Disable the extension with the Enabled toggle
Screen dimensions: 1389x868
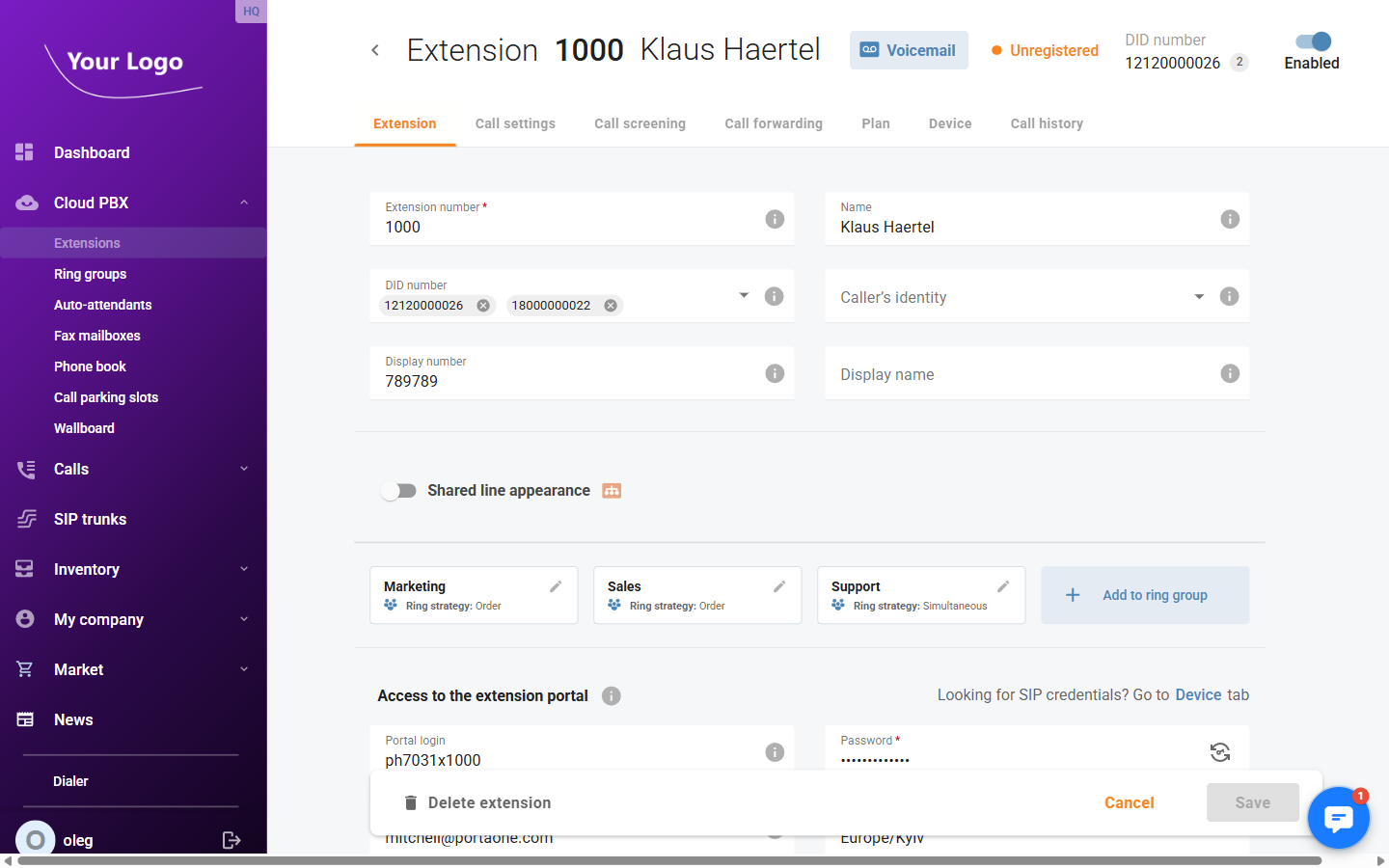click(1312, 41)
